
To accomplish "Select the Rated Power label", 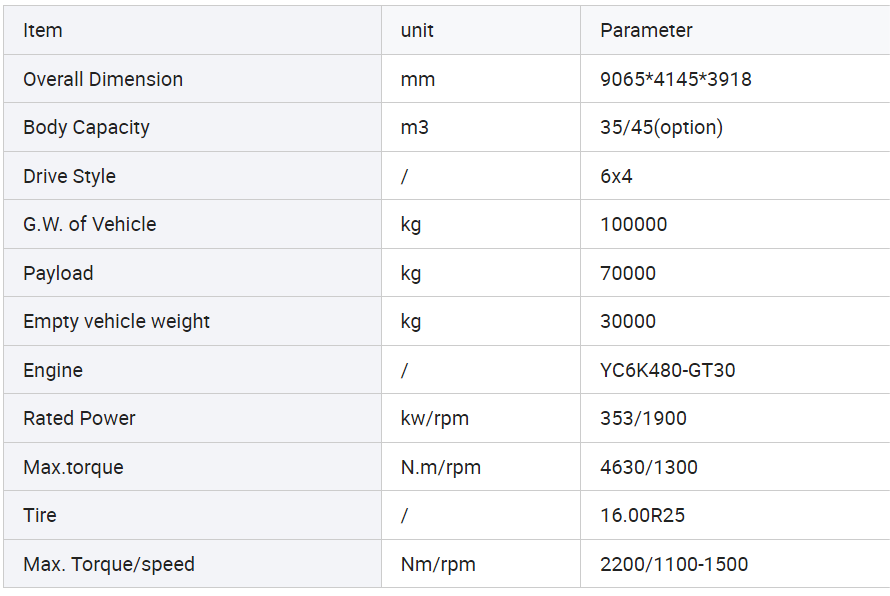I will (79, 418).
